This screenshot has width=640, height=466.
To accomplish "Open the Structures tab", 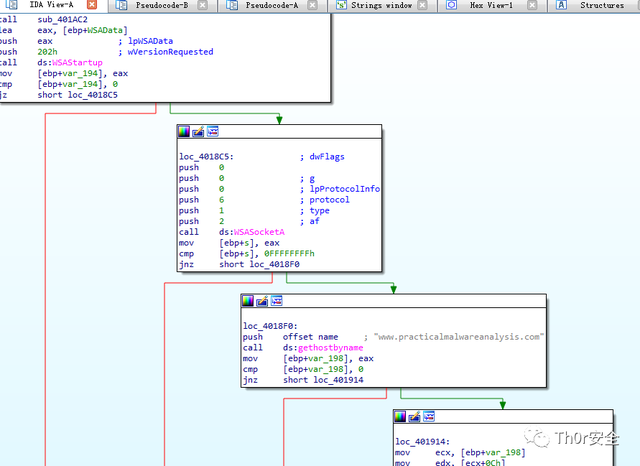I will (602, 5).
